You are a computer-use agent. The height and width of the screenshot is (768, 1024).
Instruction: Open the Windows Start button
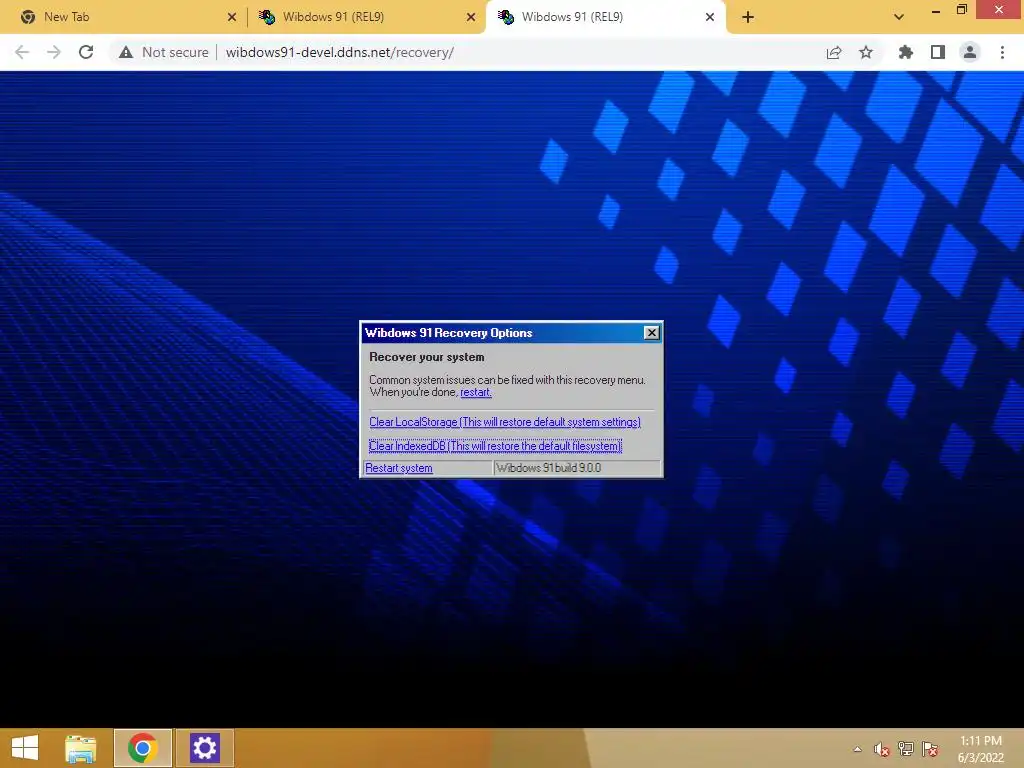pyautogui.click(x=25, y=748)
